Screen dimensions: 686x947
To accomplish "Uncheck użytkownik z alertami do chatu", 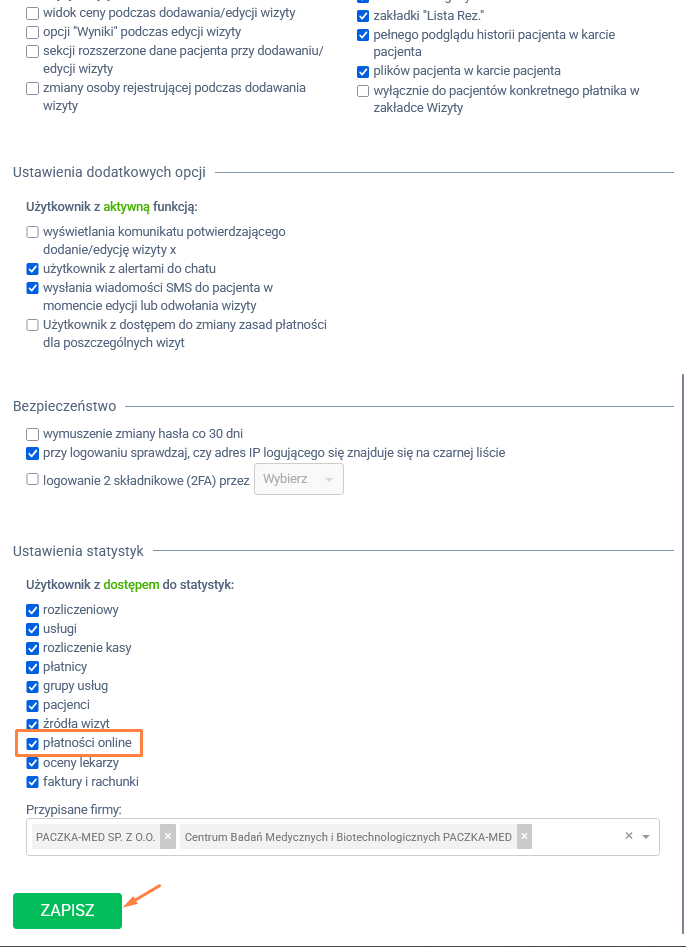I will click(x=33, y=269).
